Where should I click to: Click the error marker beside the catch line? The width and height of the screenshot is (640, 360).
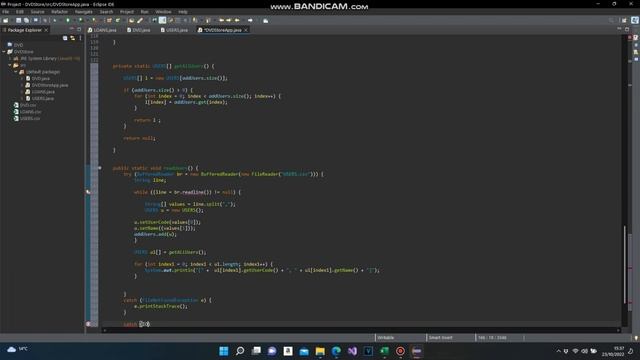point(88,324)
